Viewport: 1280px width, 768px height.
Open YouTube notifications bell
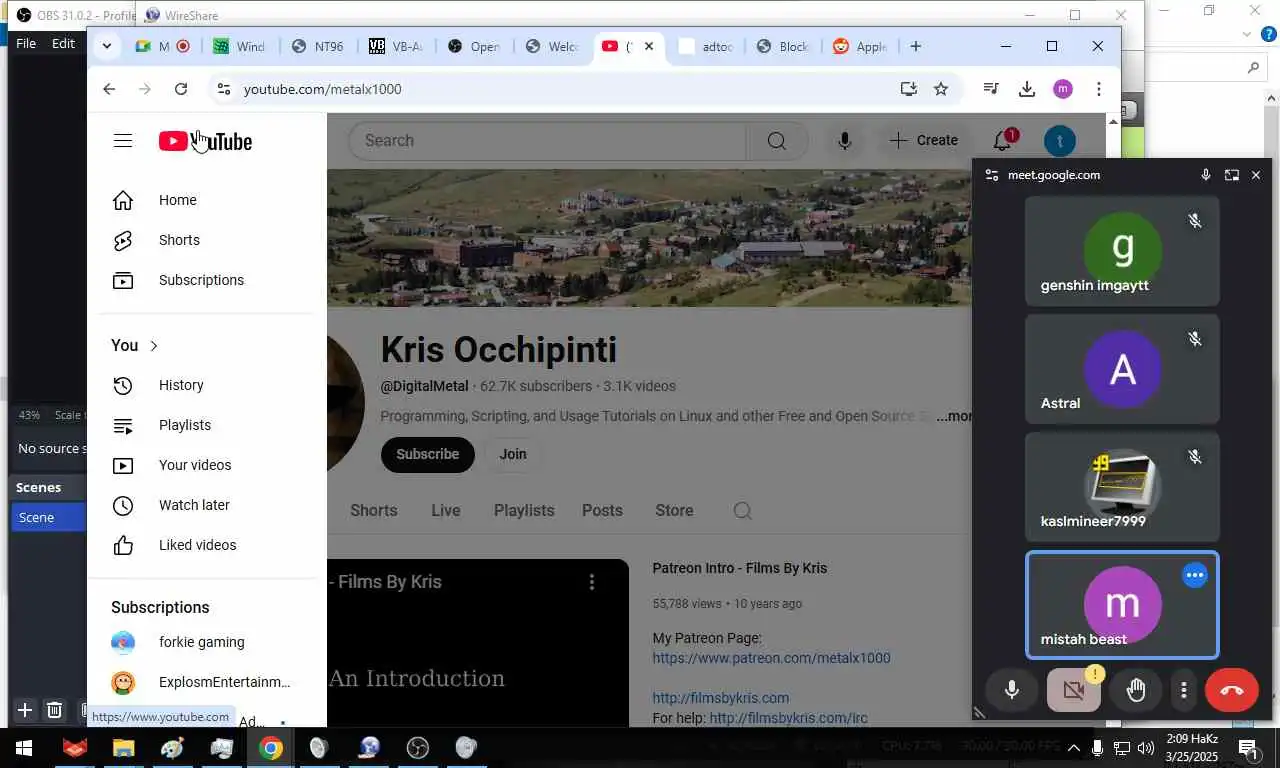(1003, 141)
